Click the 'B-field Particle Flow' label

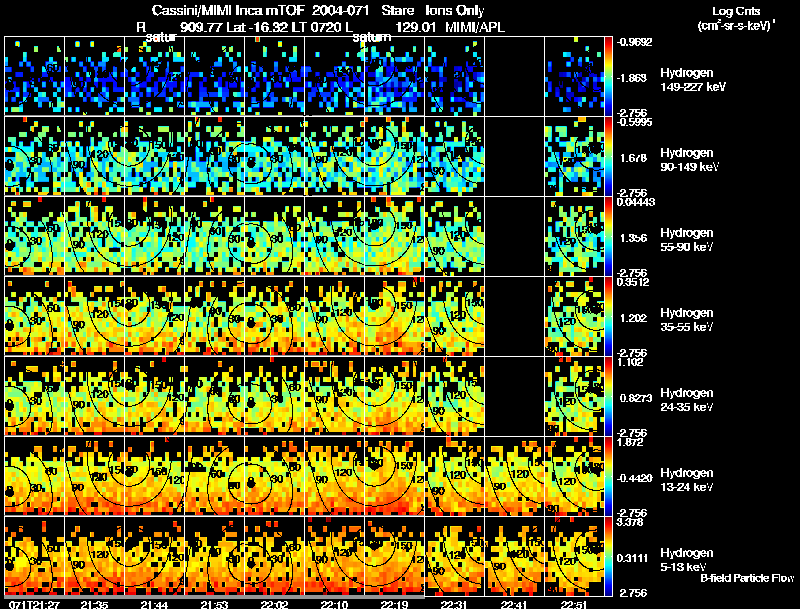click(x=747, y=578)
